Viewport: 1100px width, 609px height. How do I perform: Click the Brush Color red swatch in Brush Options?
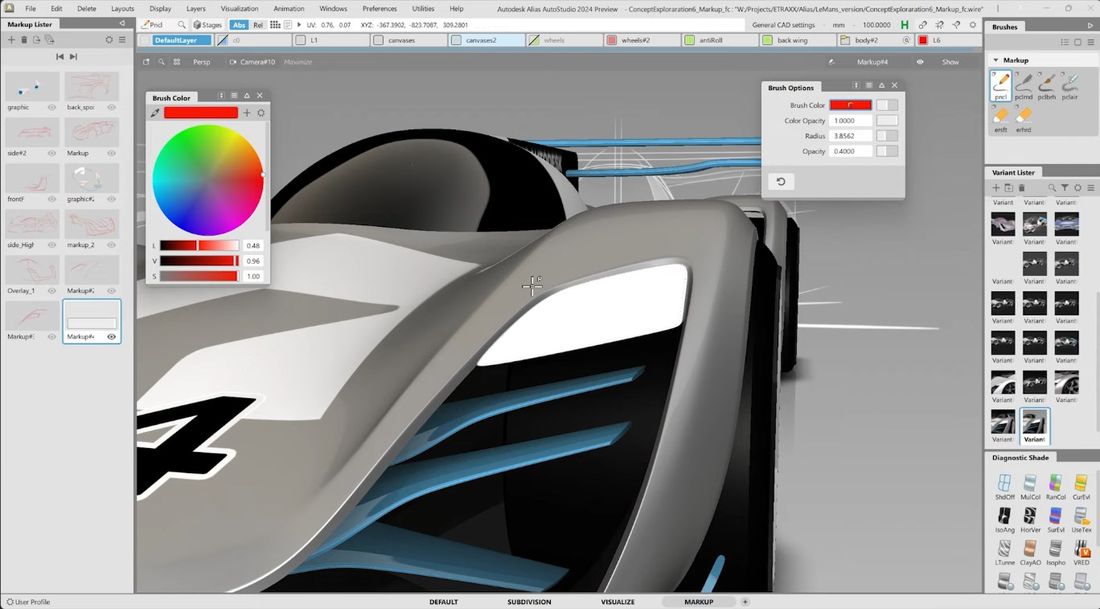coord(849,105)
